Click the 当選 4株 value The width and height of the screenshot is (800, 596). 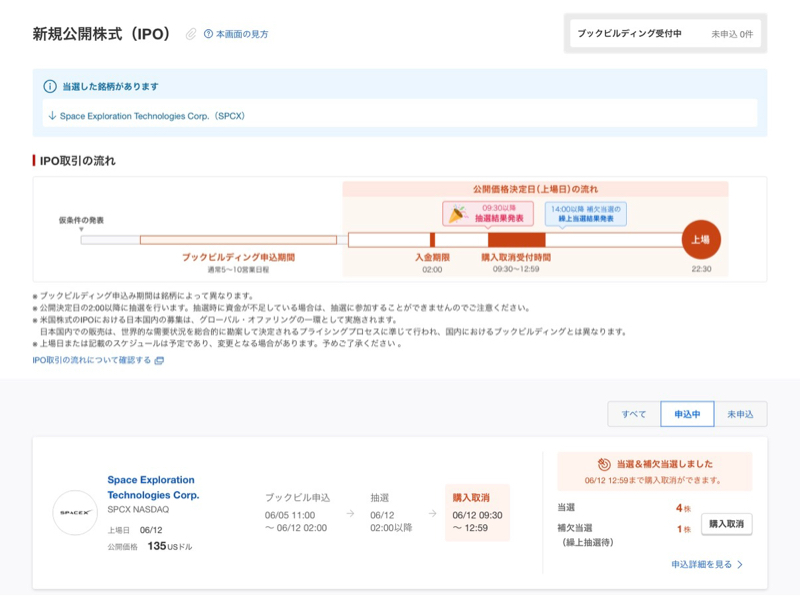(x=683, y=508)
